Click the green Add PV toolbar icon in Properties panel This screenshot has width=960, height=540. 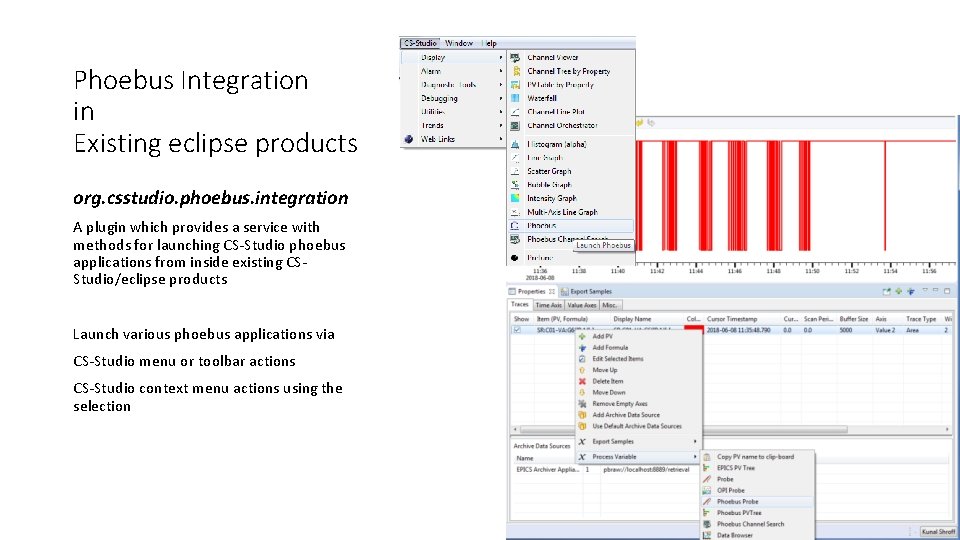click(898, 291)
